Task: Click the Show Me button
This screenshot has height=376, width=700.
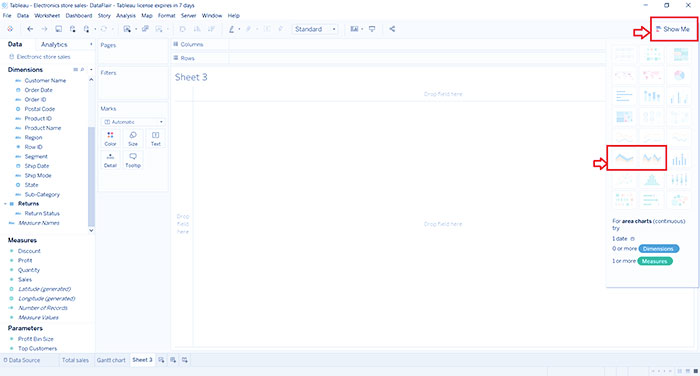Action: click(673, 29)
